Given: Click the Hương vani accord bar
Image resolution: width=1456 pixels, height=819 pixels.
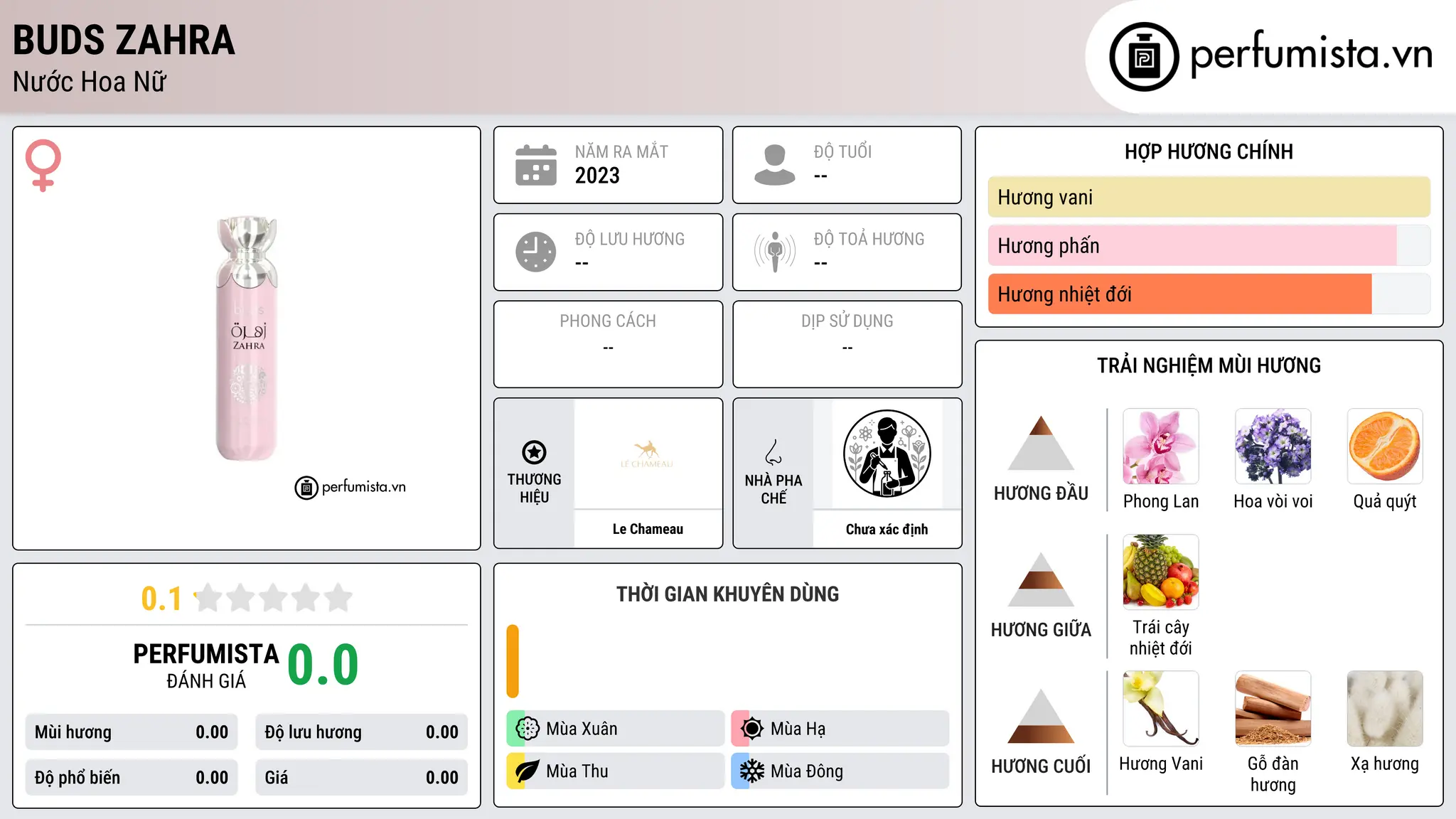Looking at the screenshot, I should coord(1209,197).
